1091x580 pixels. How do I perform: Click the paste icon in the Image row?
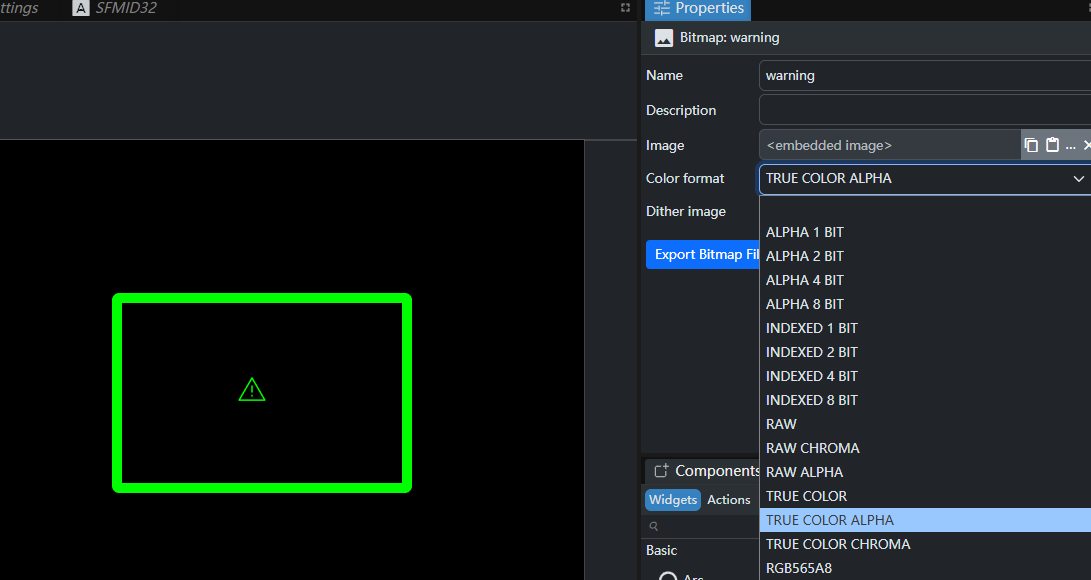(x=1052, y=145)
